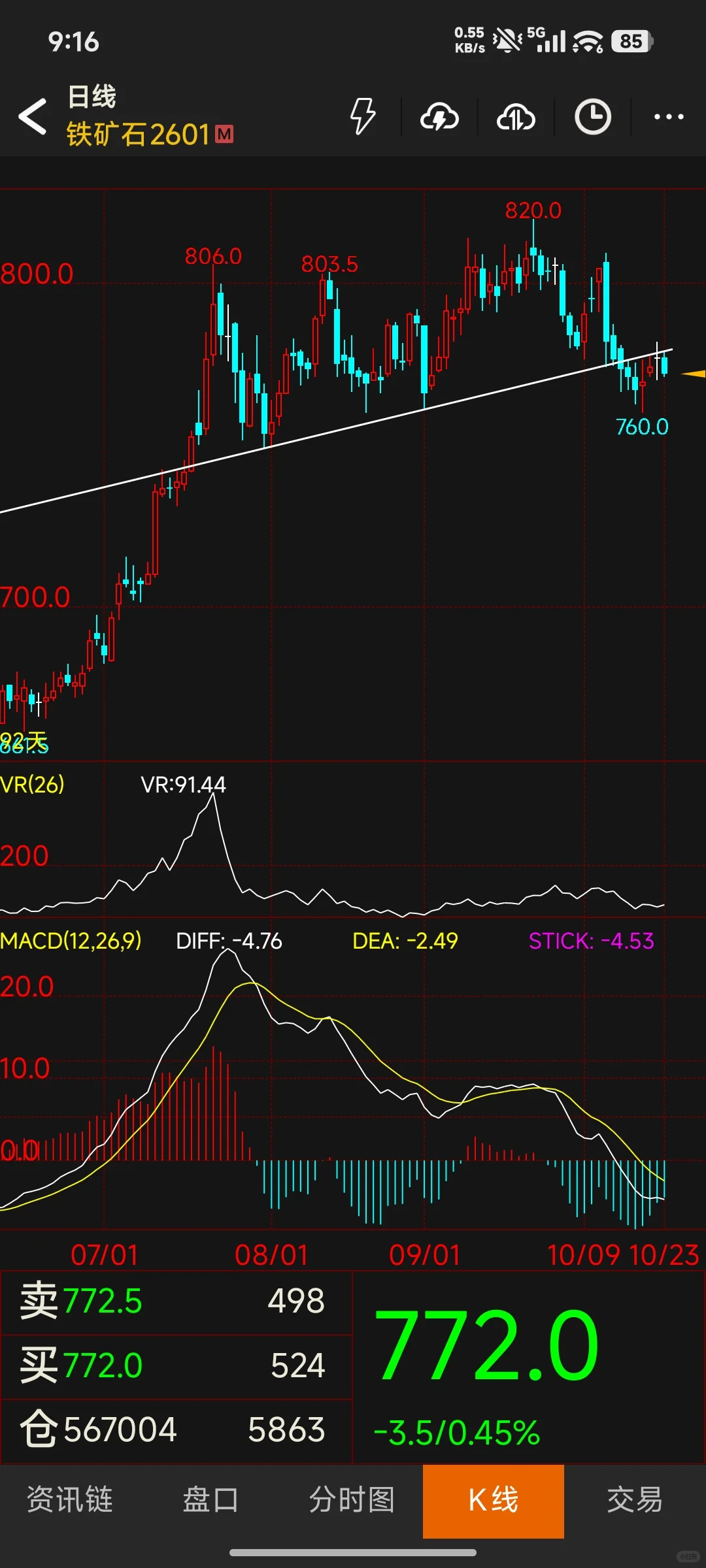Tap the cloud upload-download icon
Viewport: 706px width, 1568px height.
point(516,117)
